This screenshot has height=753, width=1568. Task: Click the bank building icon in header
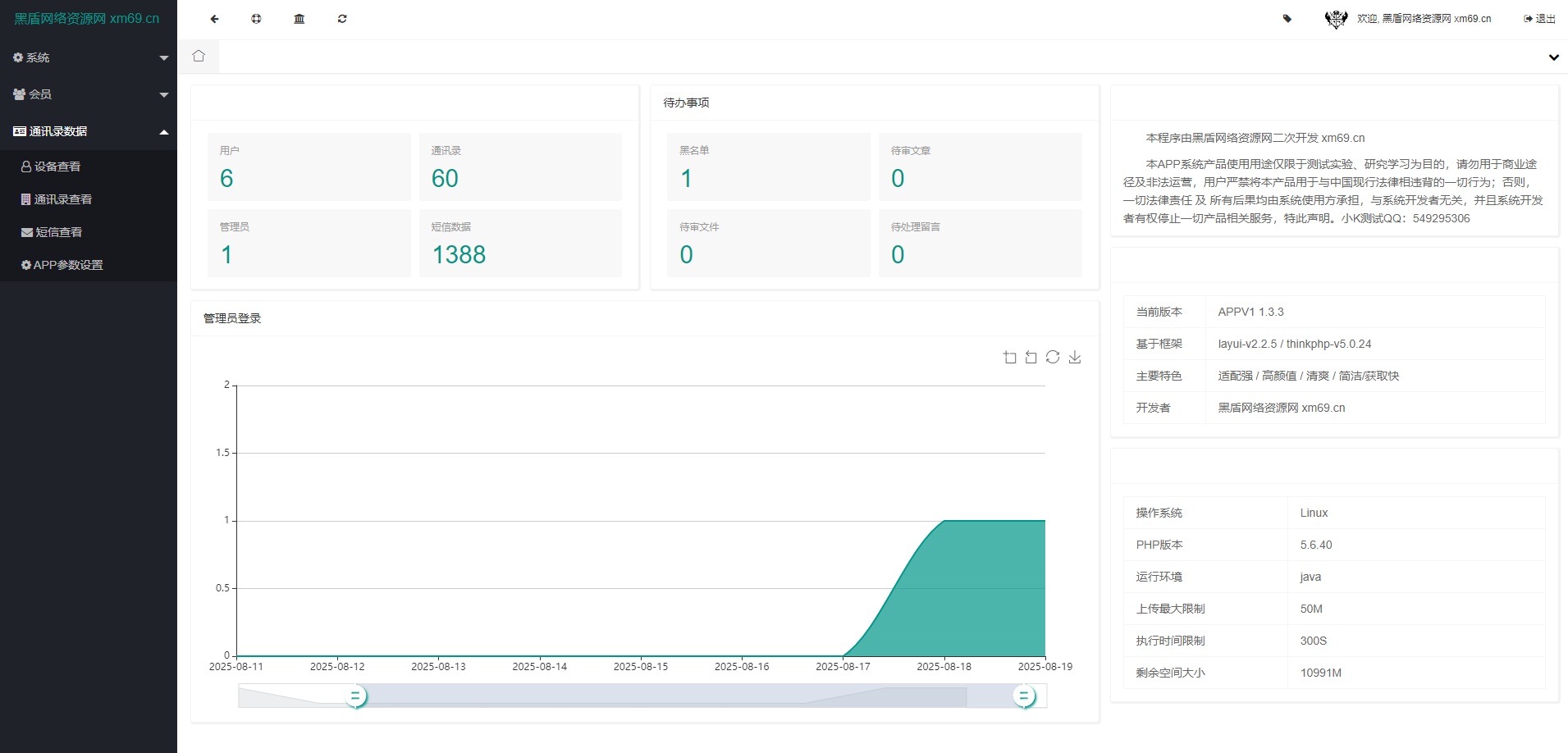299,19
